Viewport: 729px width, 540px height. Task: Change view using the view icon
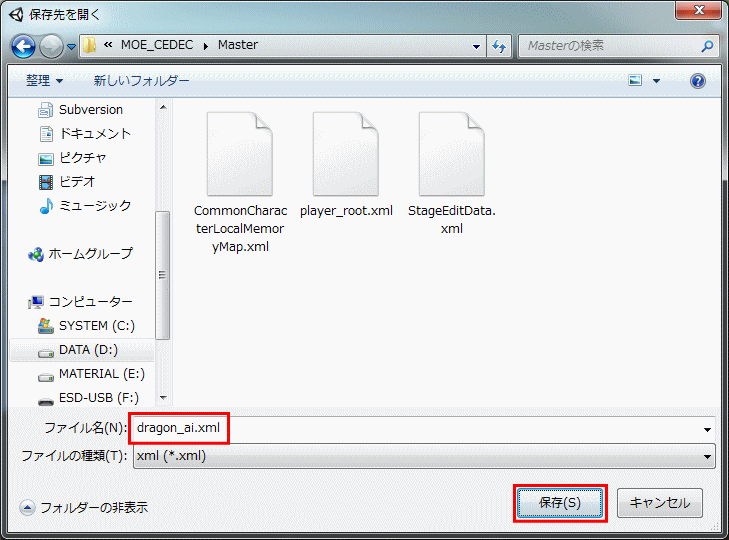635,80
